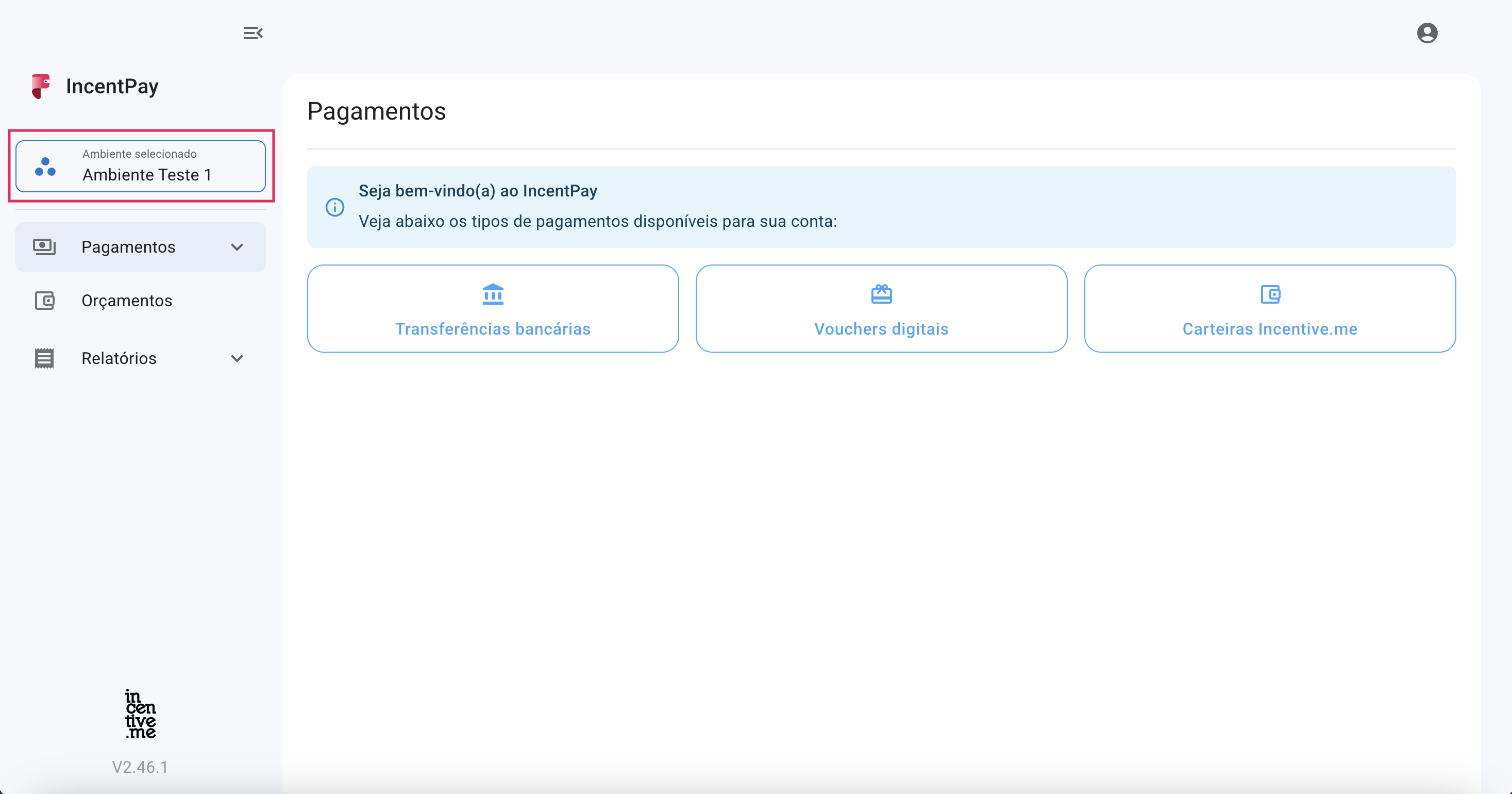Open the user account profile icon
Image resolution: width=1512 pixels, height=794 pixels.
click(x=1427, y=33)
